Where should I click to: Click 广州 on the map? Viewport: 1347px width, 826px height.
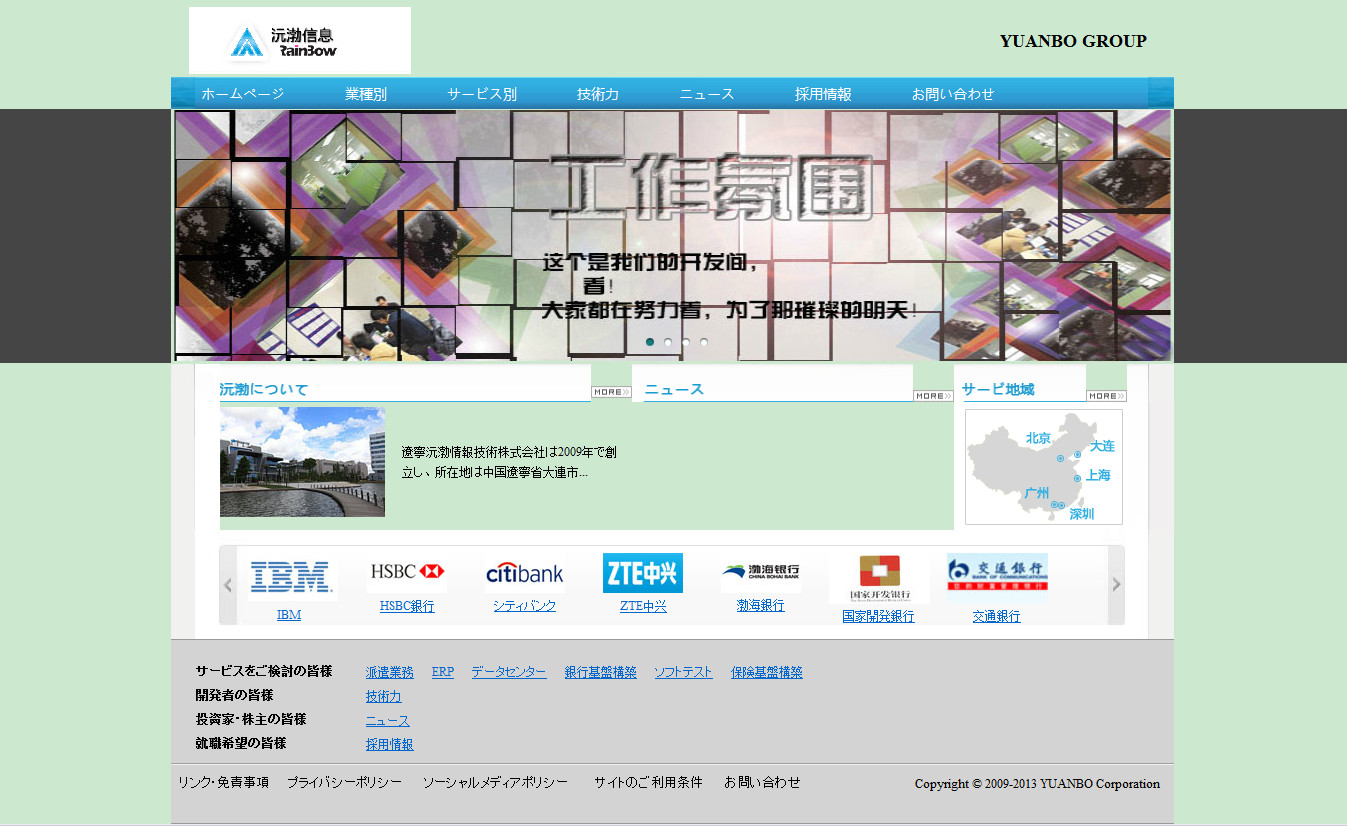click(x=1037, y=493)
